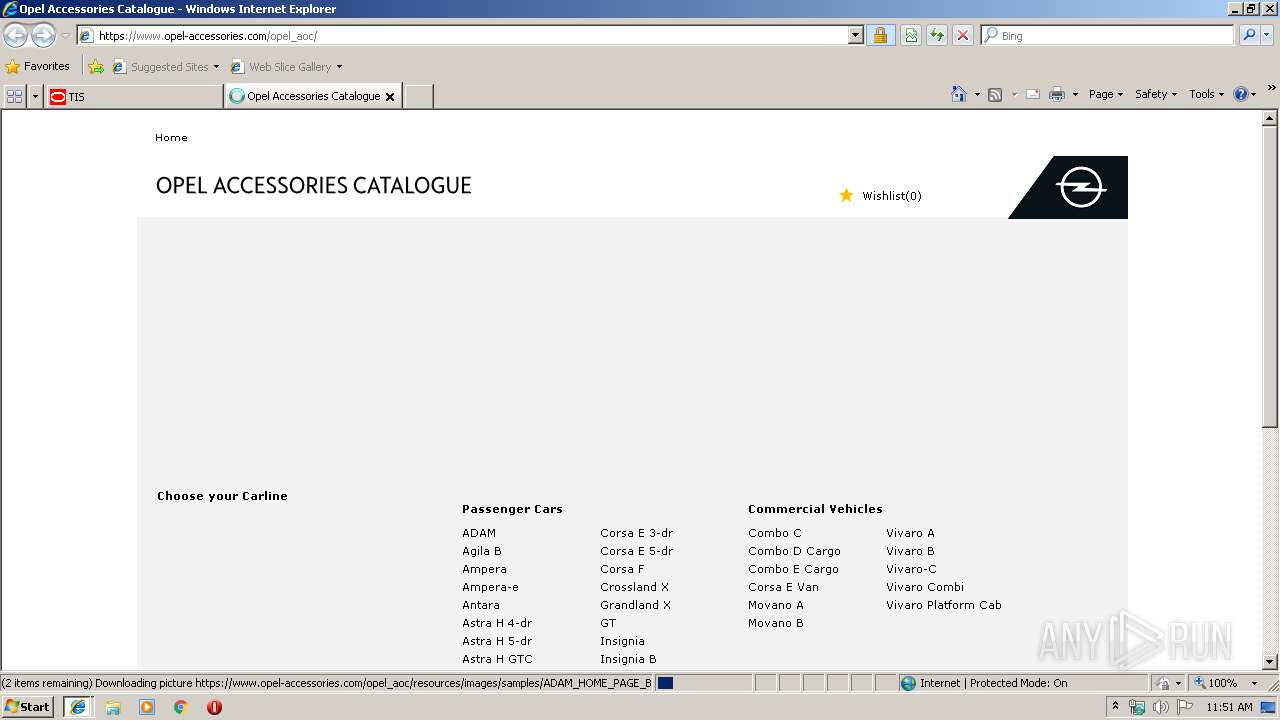
Task: Click the Bing search magnifier button
Action: pyautogui.click(x=1249, y=35)
